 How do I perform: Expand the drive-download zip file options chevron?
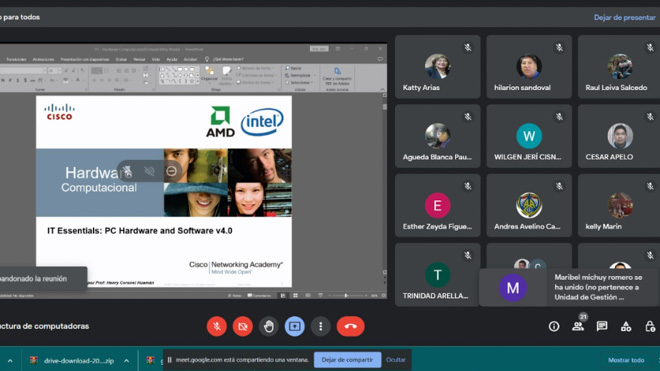(x=126, y=360)
